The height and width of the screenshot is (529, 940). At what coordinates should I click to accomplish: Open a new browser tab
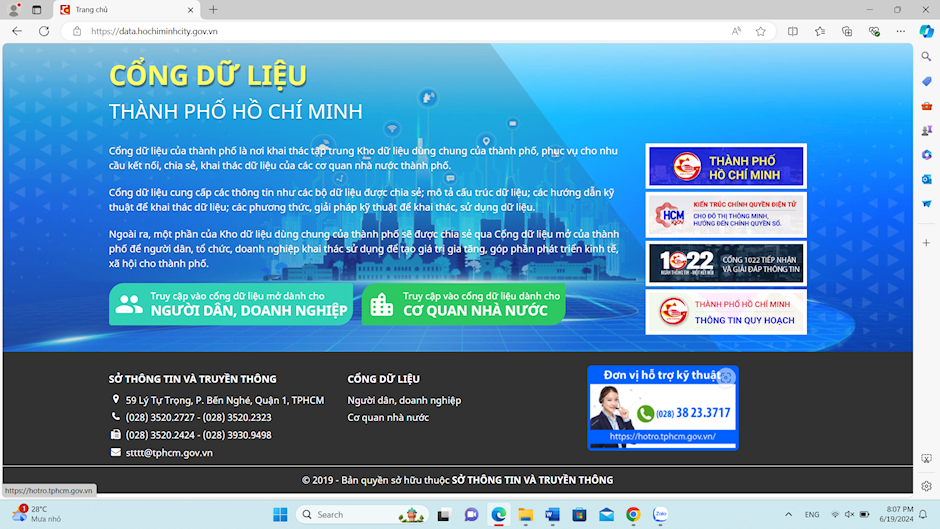click(213, 10)
